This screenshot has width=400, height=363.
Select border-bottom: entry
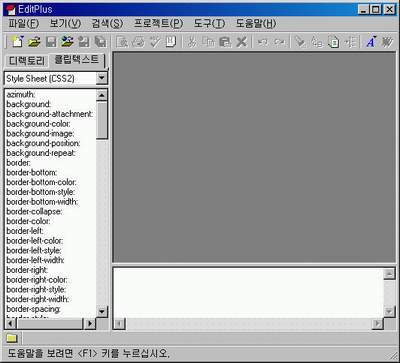(32, 173)
